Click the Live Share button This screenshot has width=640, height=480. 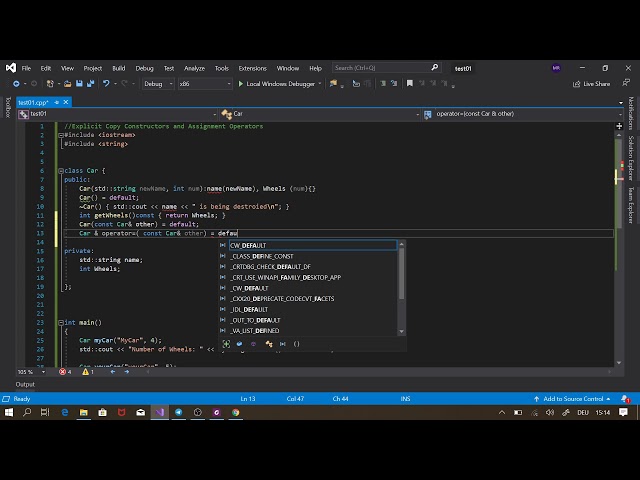pos(592,84)
